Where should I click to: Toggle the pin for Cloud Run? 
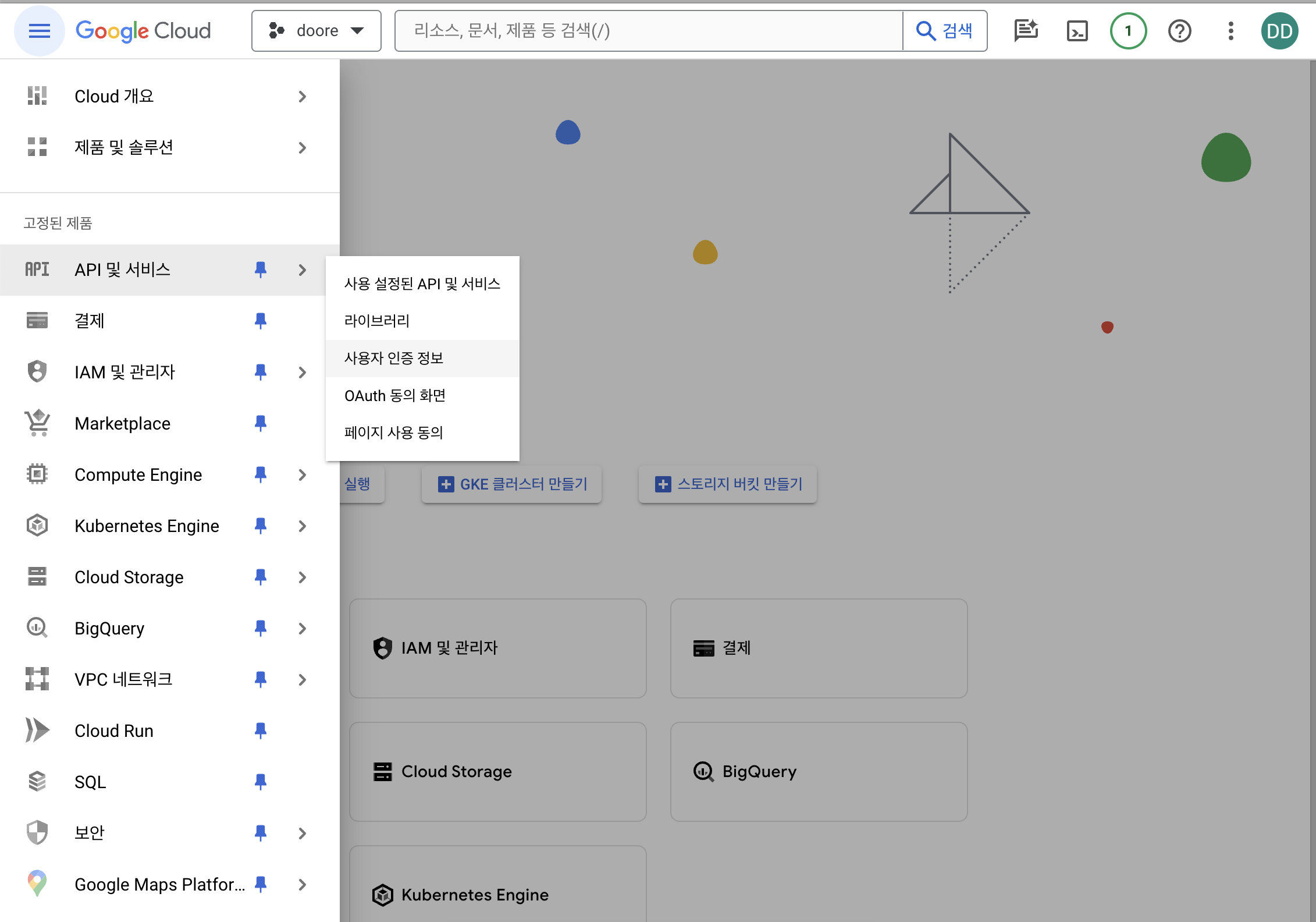(x=261, y=730)
